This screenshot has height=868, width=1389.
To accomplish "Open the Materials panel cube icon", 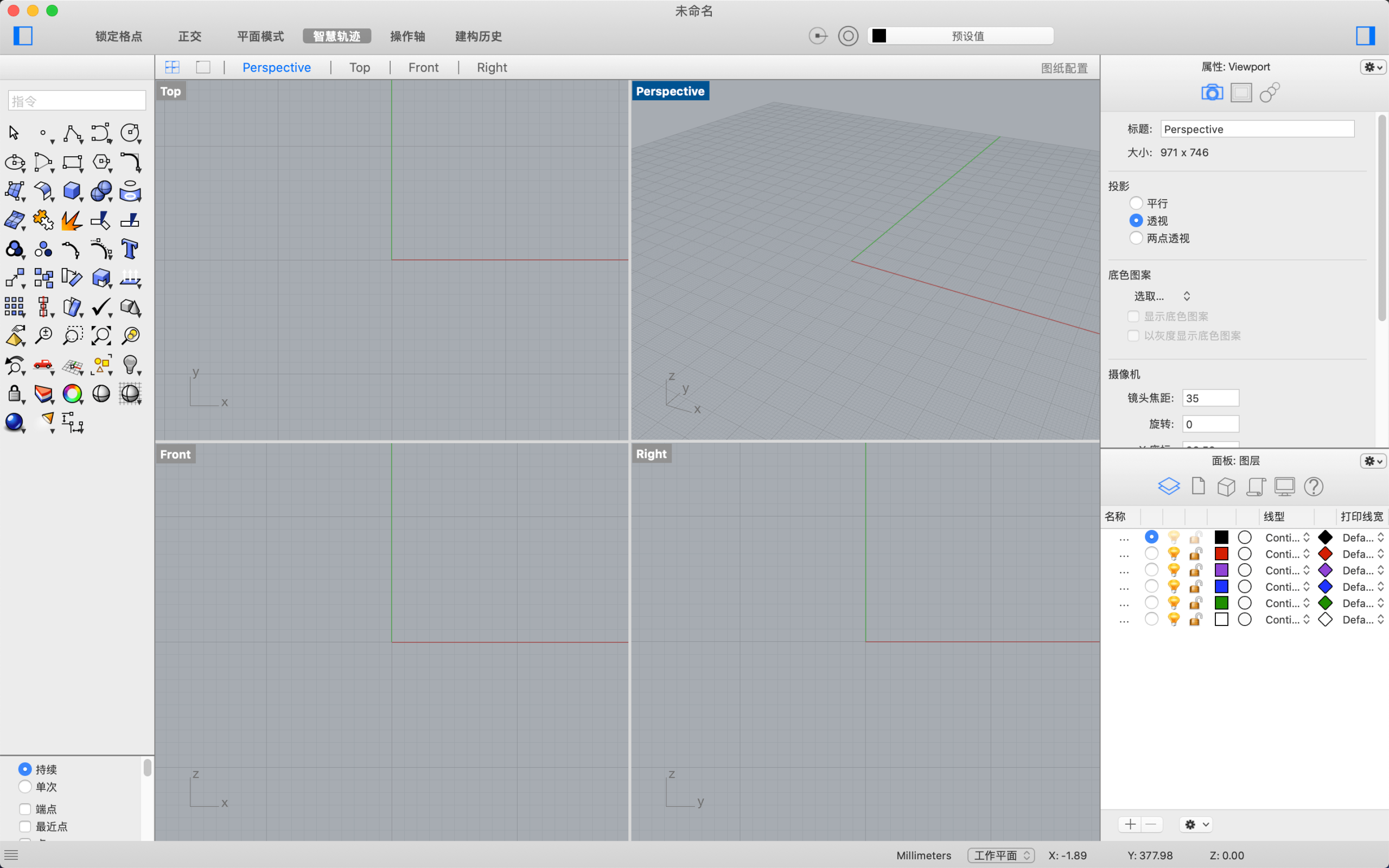I will point(1226,487).
